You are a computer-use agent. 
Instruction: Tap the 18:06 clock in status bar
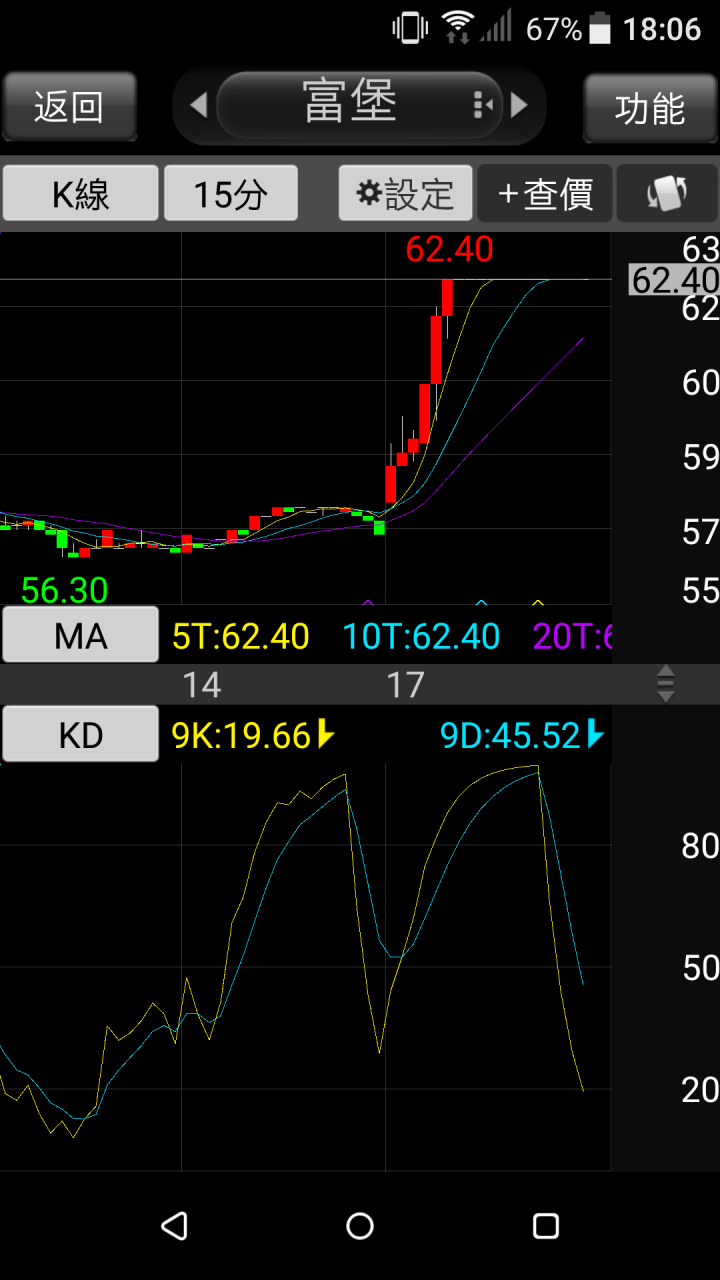pyautogui.click(x=662, y=29)
